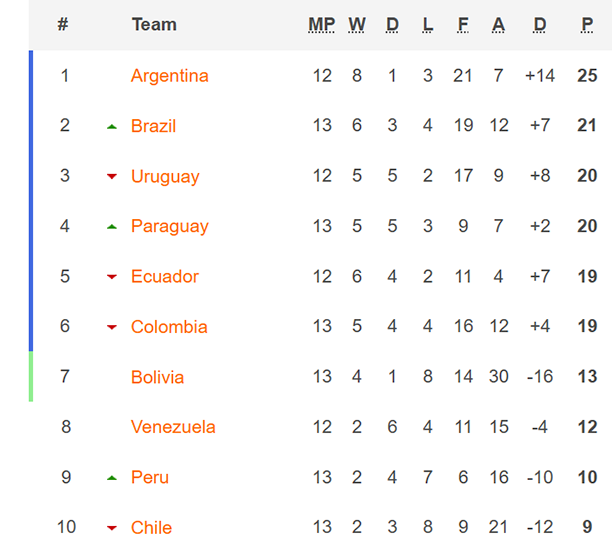This screenshot has height=546, width=612.
Task: Click the green up arrow beside Peru
Action: pyautogui.click(x=112, y=478)
